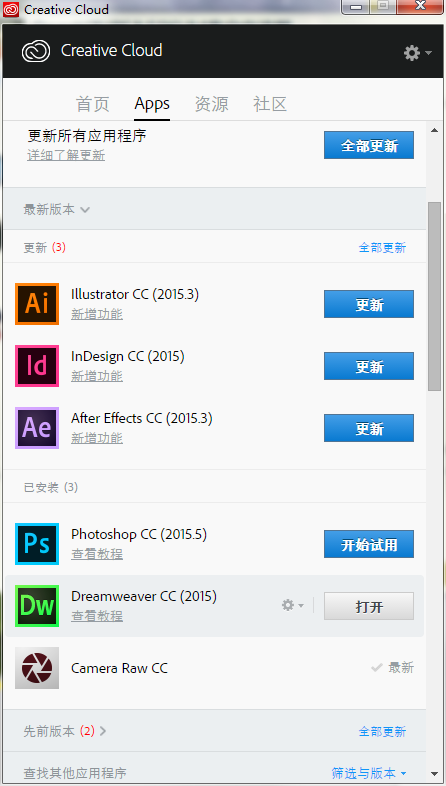Switch to the 资源 tab

(x=211, y=104)
